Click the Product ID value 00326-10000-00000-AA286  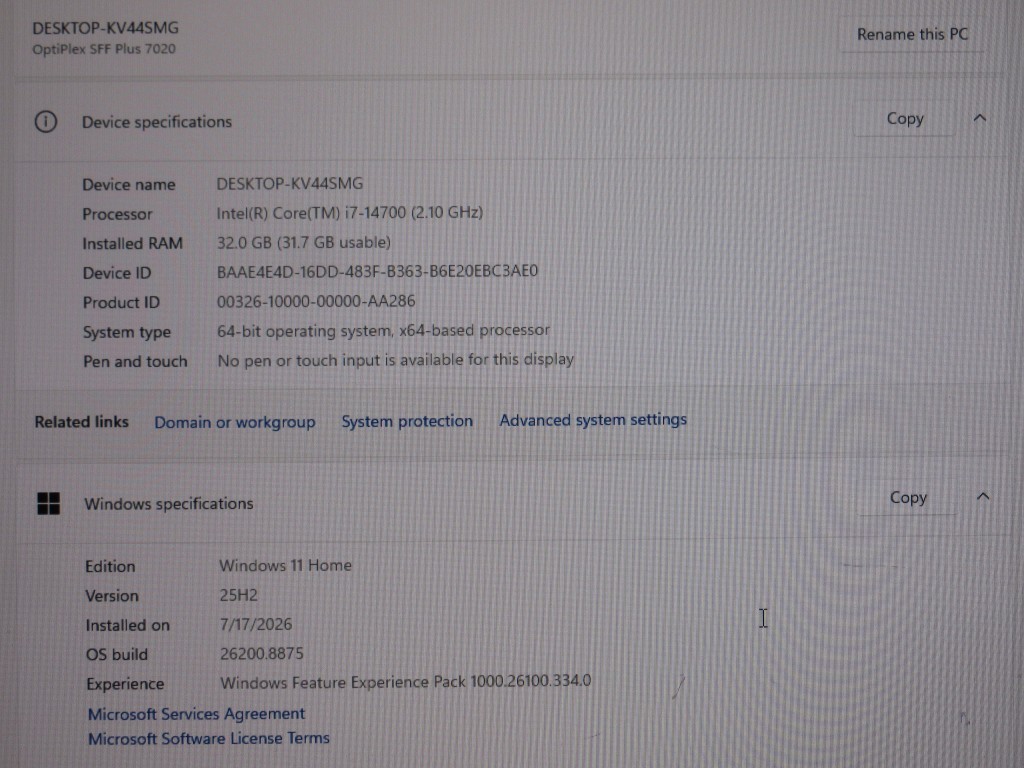[x=316, y=302]
